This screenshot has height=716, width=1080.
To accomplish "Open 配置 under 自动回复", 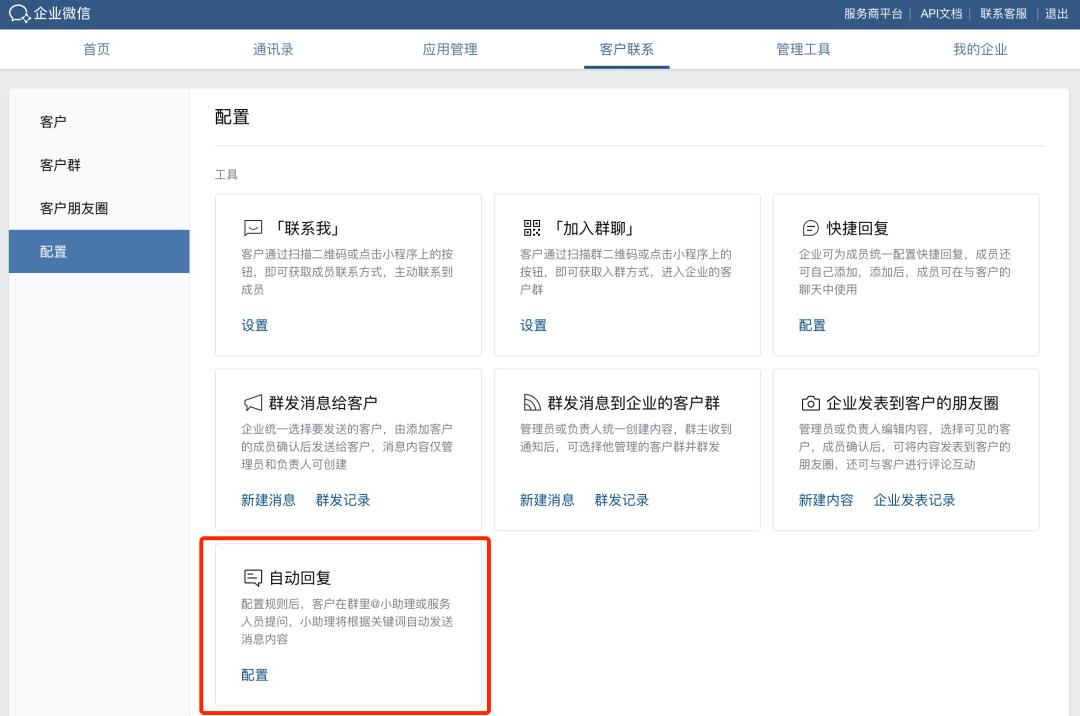I will [254, 675].
